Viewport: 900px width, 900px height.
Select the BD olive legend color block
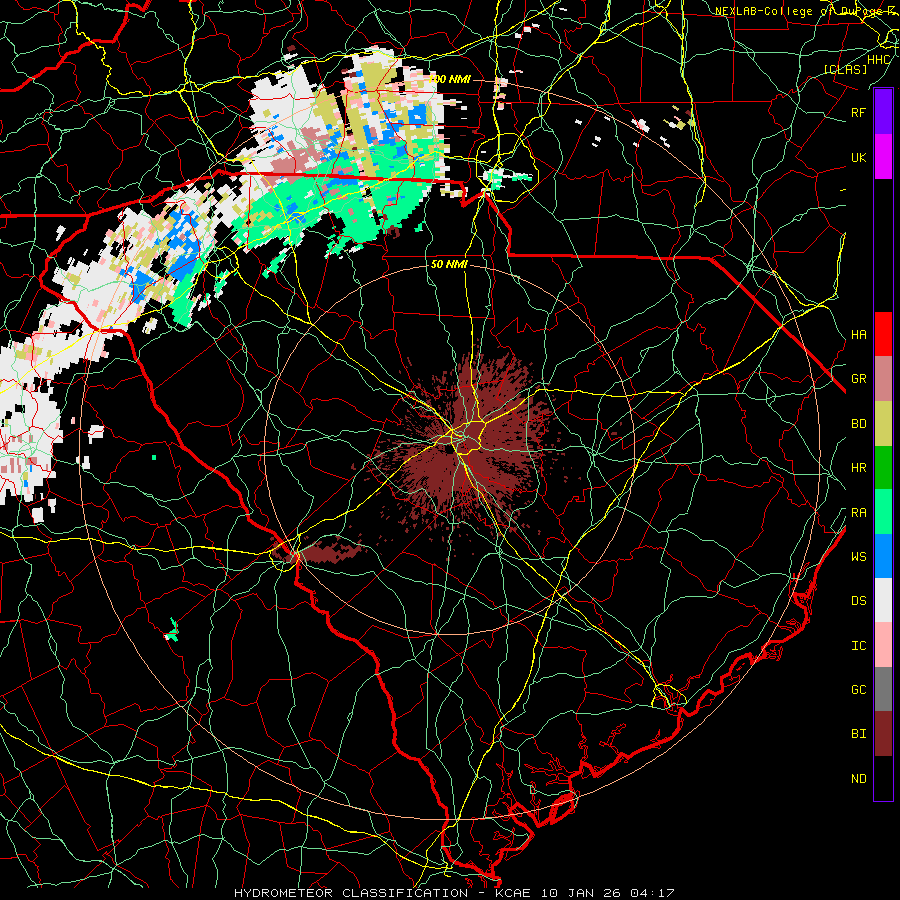(883, 423)
